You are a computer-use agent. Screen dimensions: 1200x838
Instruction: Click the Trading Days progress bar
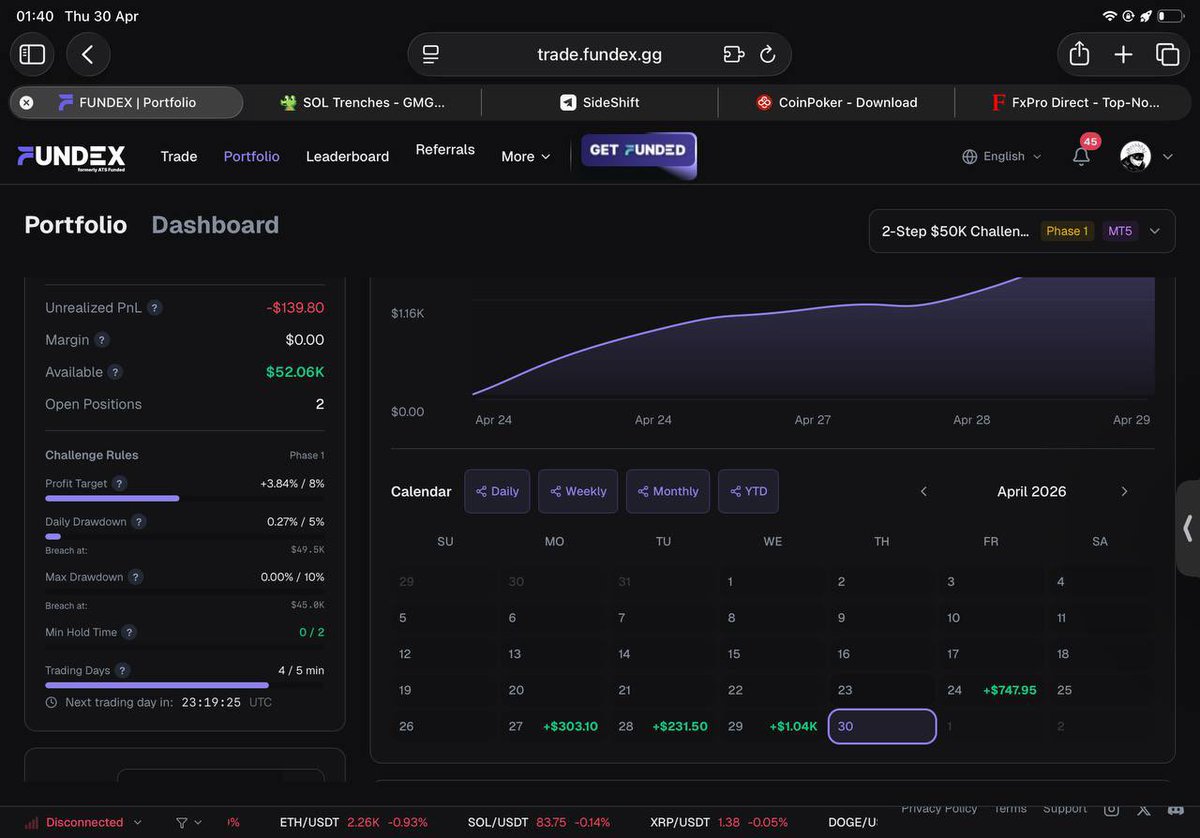point(185,685)
